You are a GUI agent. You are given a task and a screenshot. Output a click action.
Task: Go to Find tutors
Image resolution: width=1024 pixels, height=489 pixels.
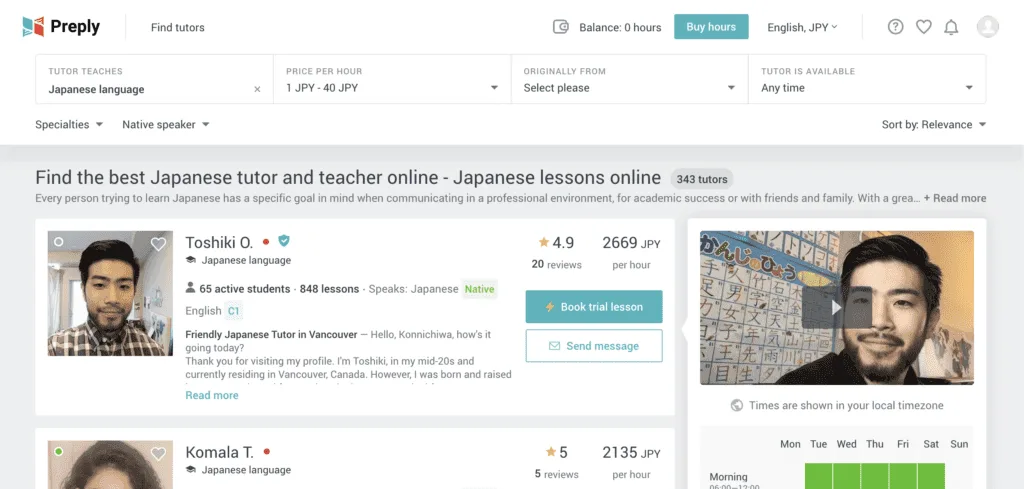coord(178,27)
